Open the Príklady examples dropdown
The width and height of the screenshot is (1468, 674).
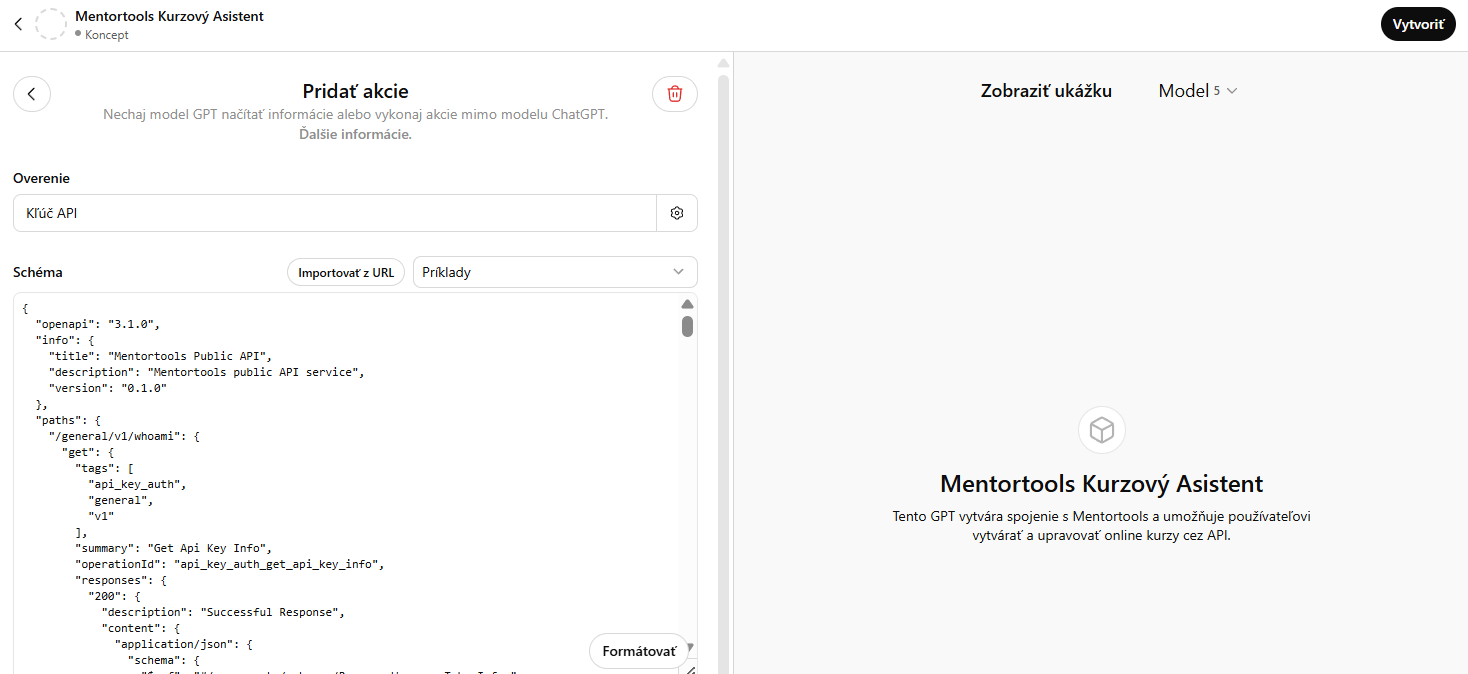click(555, 272)
